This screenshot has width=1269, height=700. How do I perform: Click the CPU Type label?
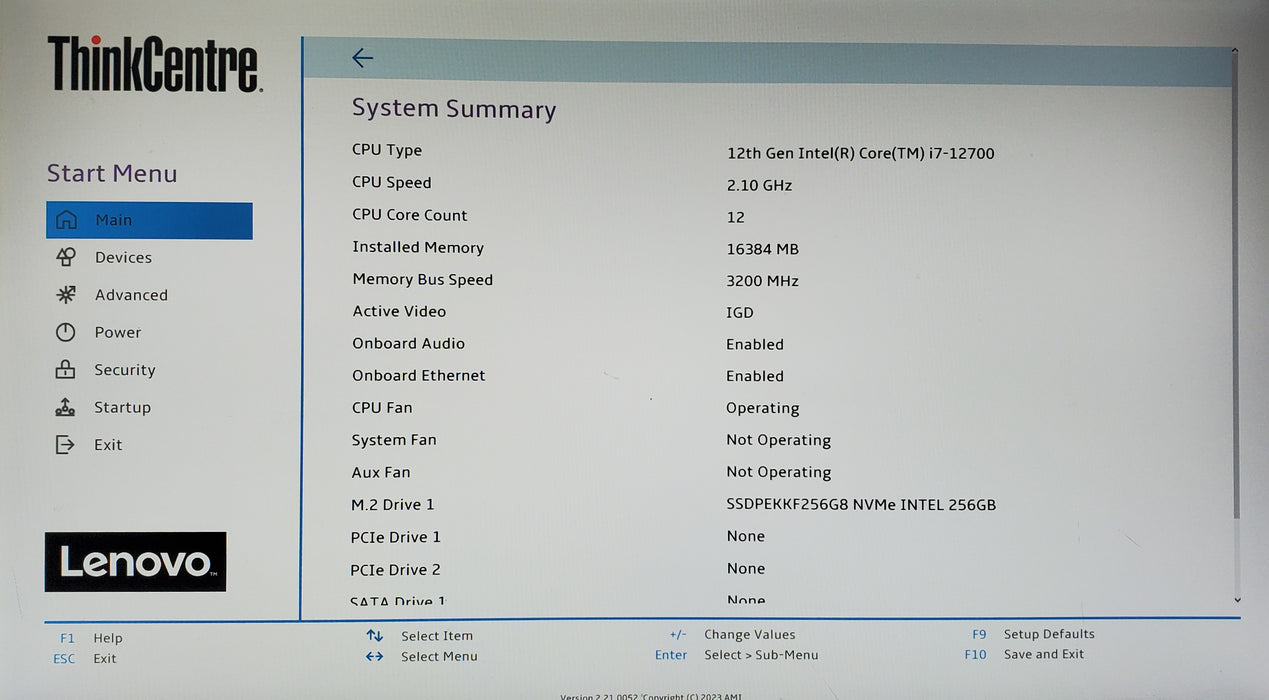pos(387,150)
